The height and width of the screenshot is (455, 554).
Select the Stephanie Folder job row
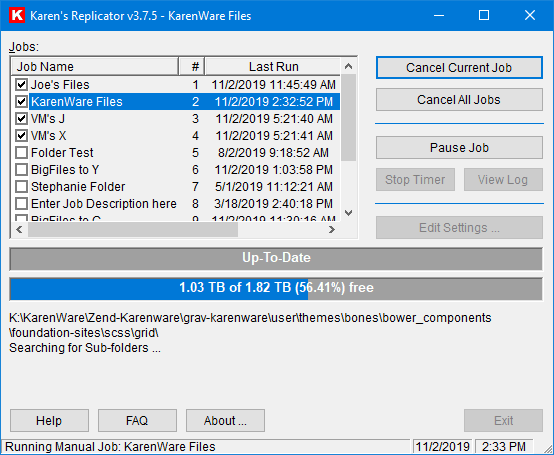176,187
